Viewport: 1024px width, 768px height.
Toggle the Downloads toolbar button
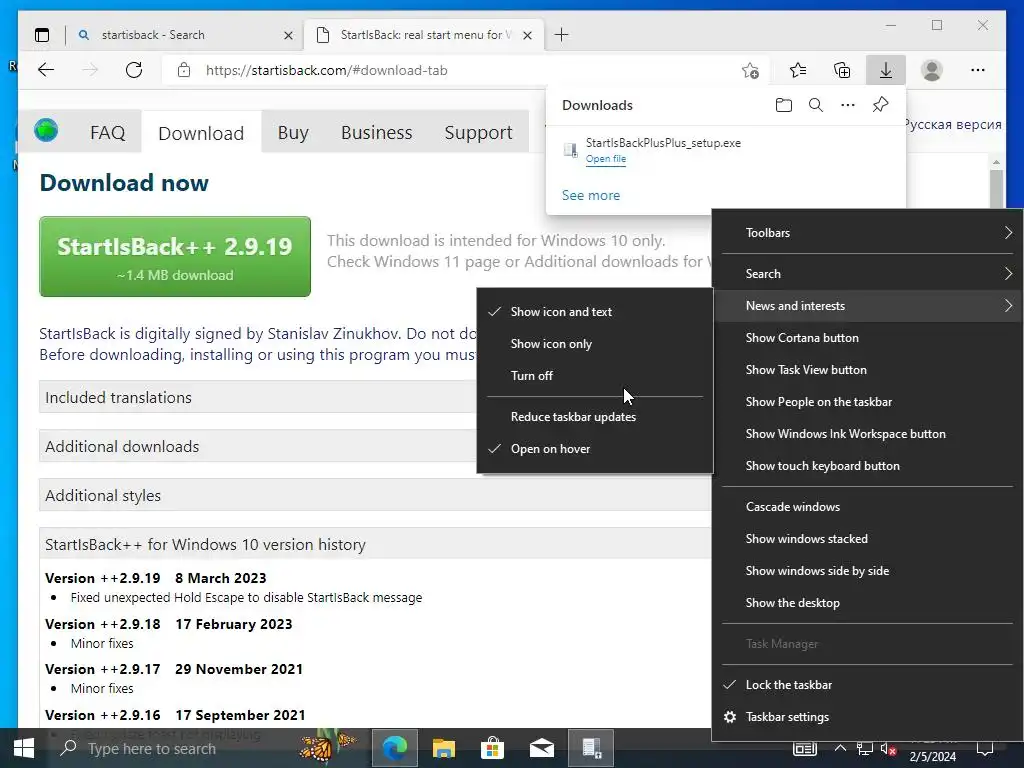886,70
